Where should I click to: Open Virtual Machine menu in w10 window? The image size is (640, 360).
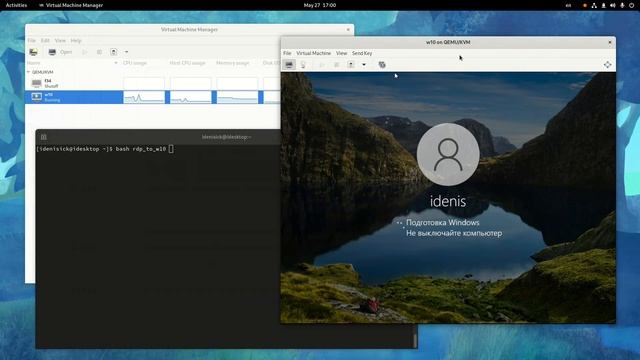(x=313, y=53)
